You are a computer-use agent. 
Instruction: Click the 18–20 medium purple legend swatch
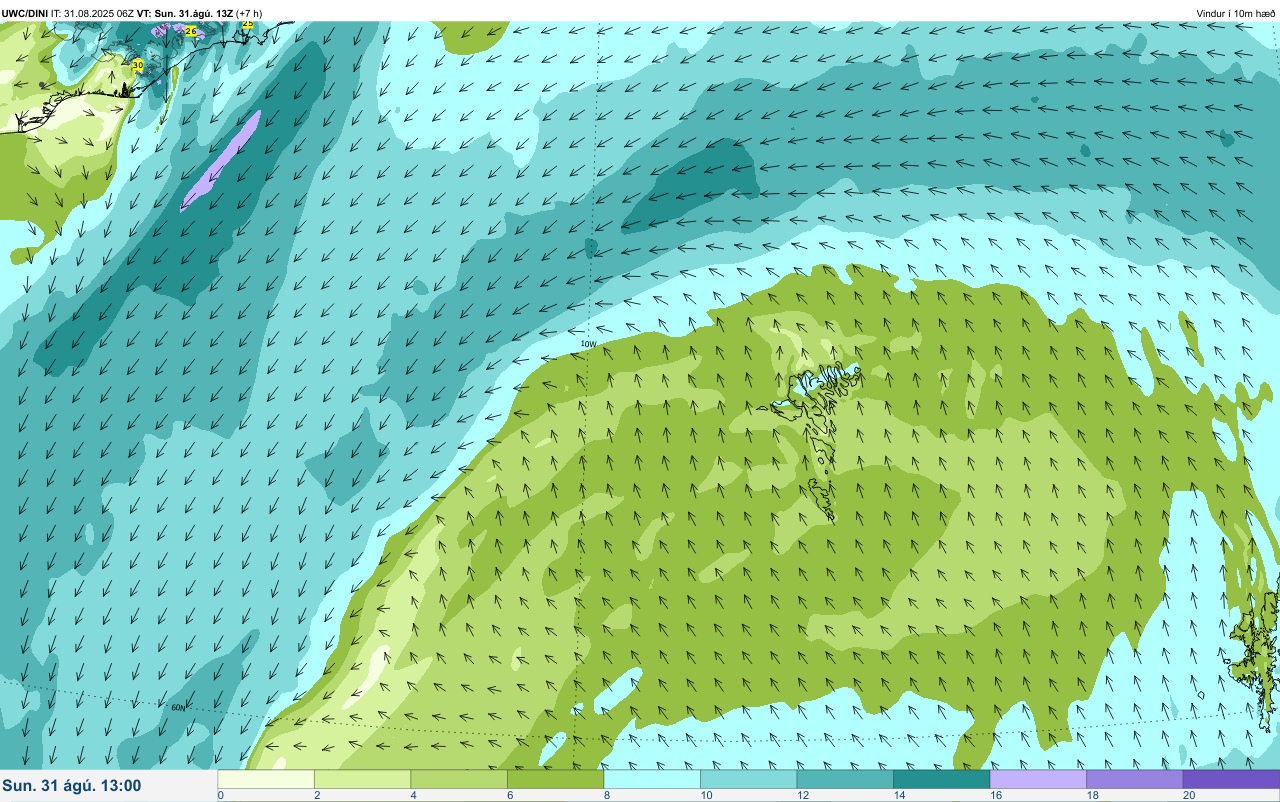click(x=1134, y=779)
